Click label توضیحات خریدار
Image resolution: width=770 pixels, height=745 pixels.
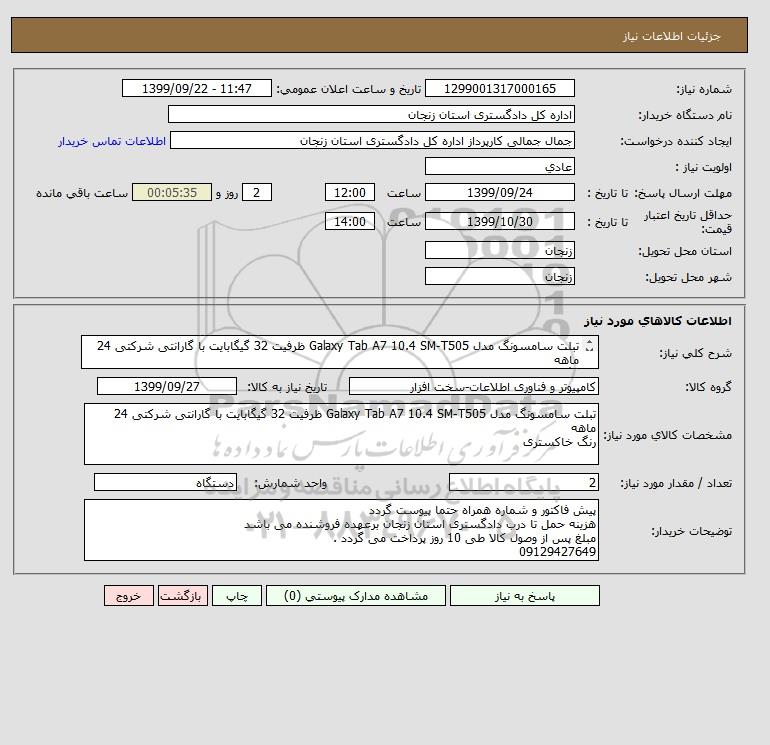691,531
